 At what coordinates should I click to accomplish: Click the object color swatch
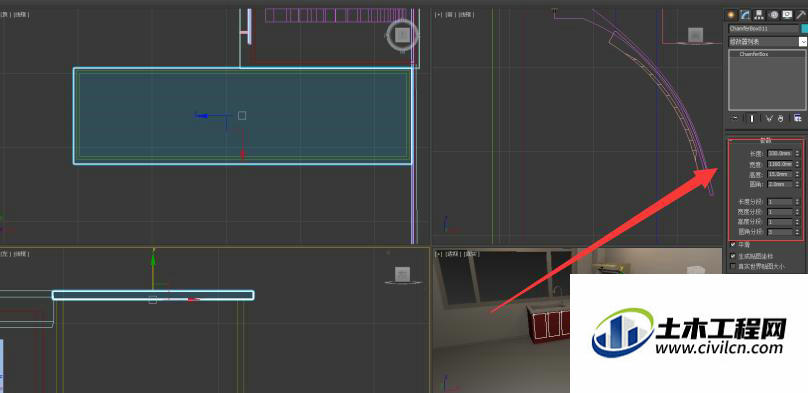point(804,29)
